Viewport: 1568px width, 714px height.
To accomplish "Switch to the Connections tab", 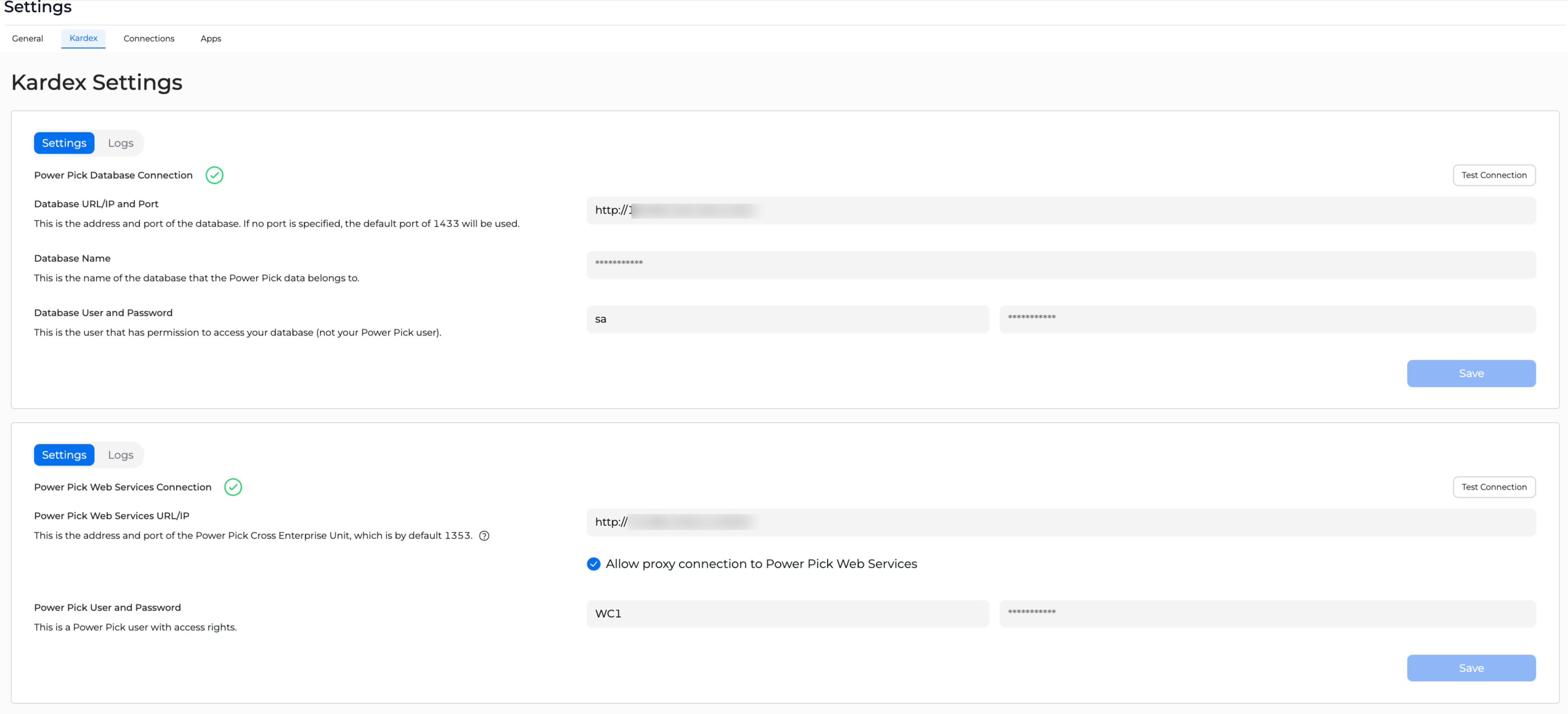I will [149, 38].
